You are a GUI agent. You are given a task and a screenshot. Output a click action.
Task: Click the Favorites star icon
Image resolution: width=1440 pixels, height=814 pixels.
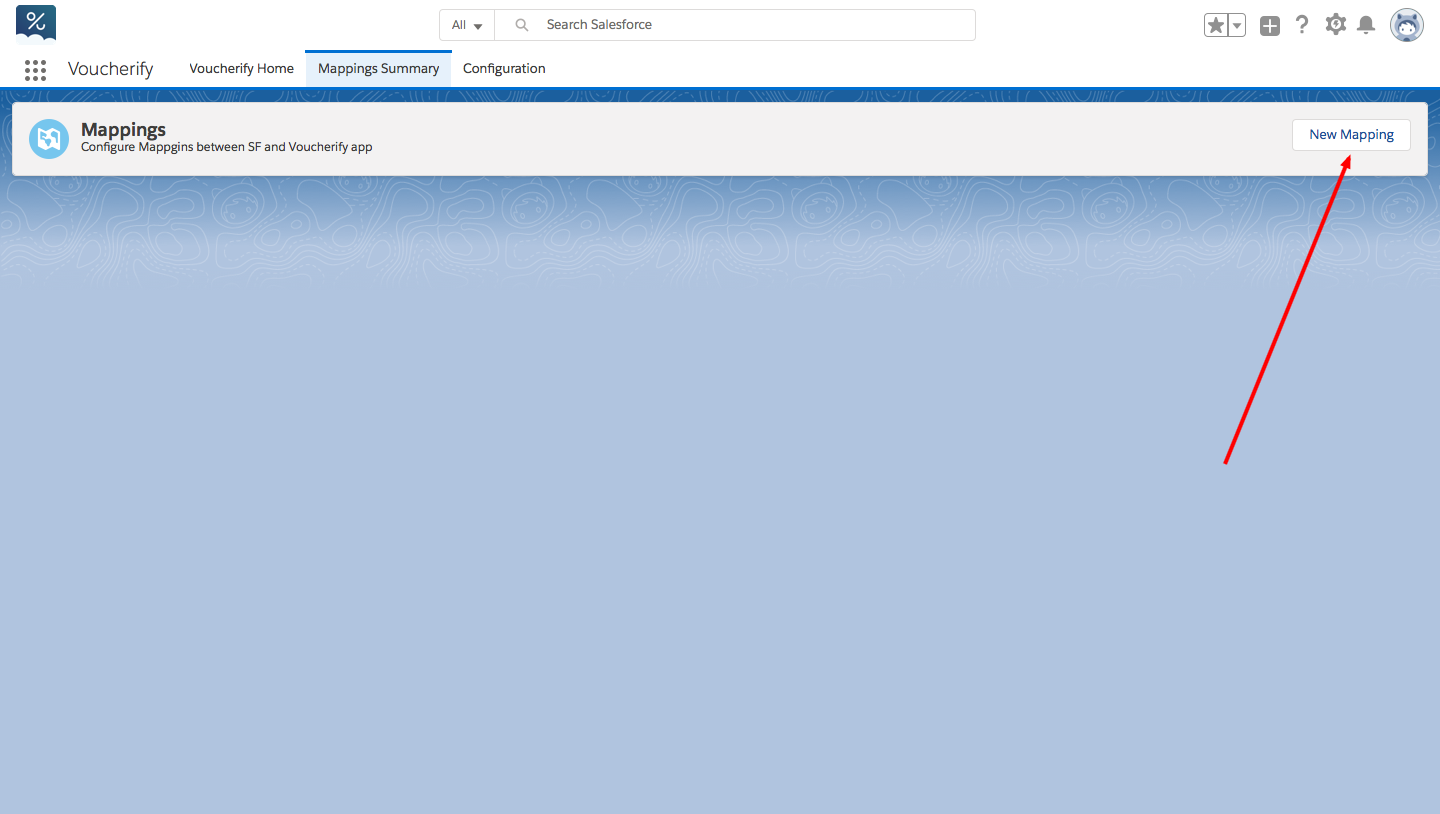(1215, 25)
